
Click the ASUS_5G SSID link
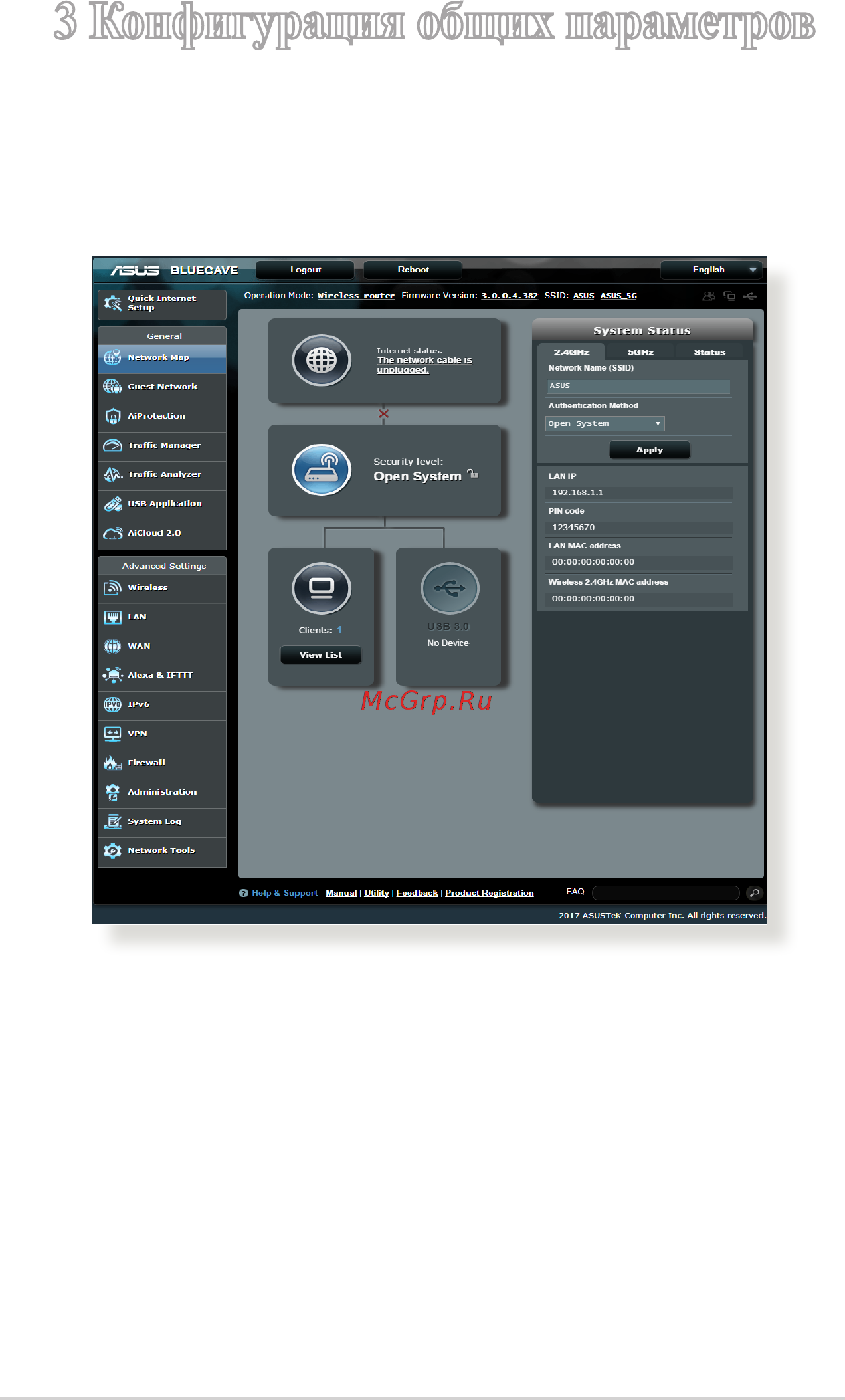[618, 296]
